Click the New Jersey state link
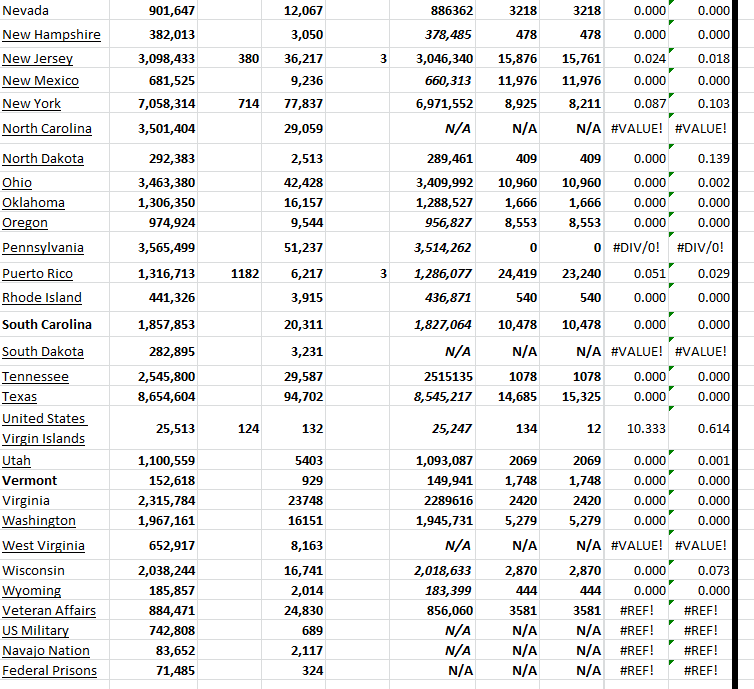The width and height of the screenshot is (754, 689). [x=40, y=59]
